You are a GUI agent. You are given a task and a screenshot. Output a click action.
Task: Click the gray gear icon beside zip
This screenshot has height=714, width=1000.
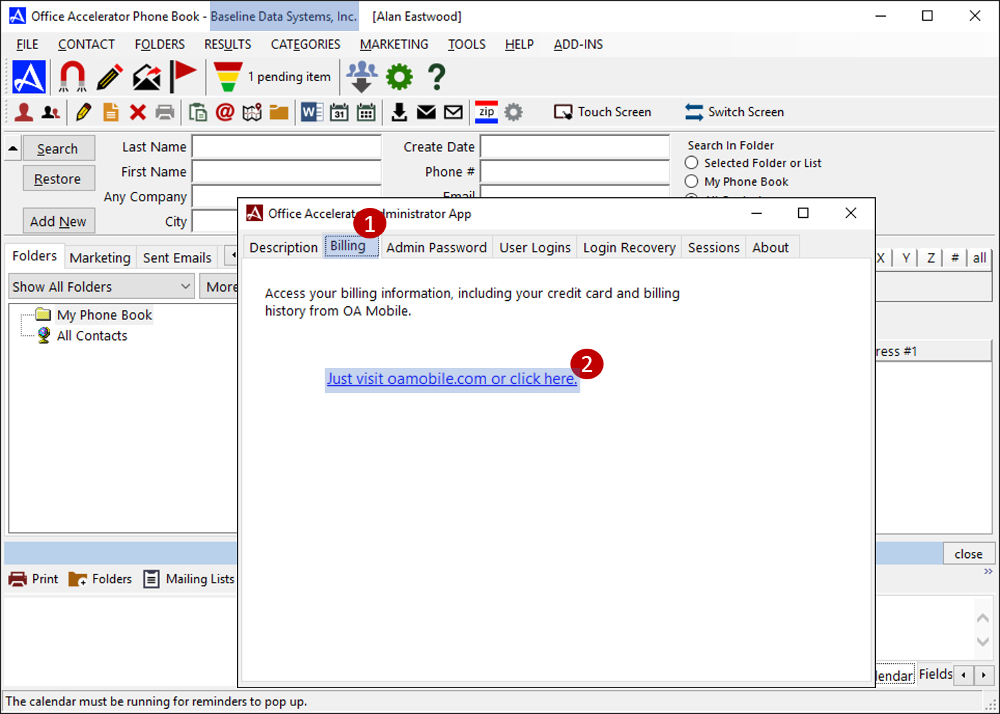click(x=513, y=113)
